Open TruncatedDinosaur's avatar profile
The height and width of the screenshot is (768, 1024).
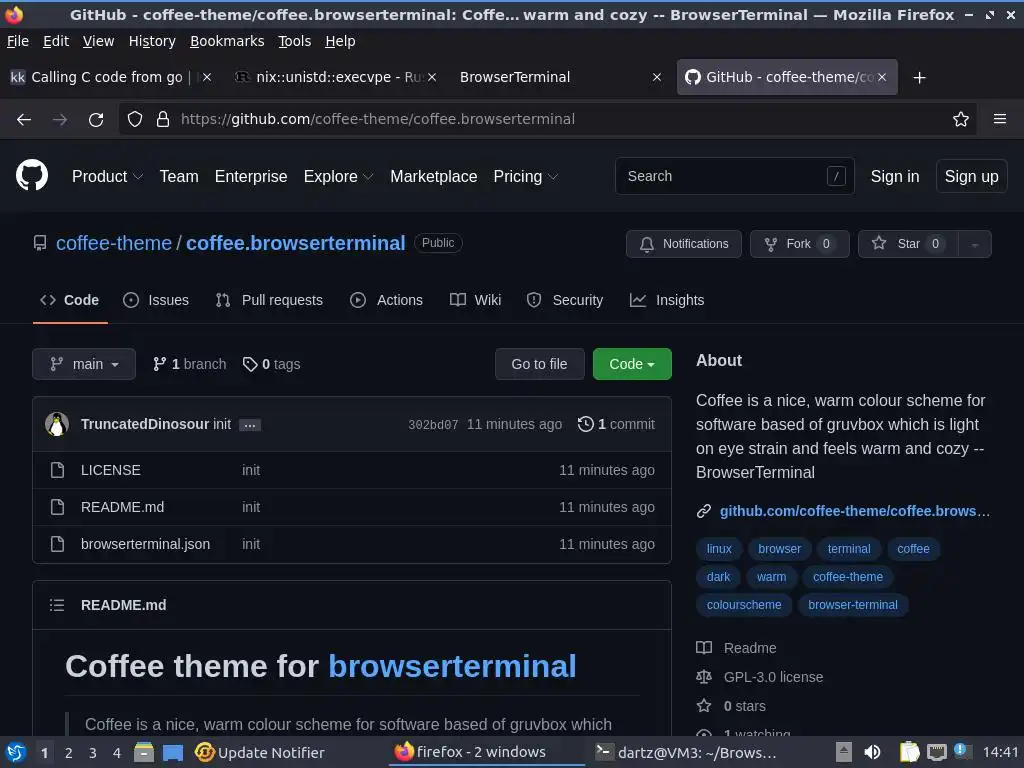[x=57, y=424]
